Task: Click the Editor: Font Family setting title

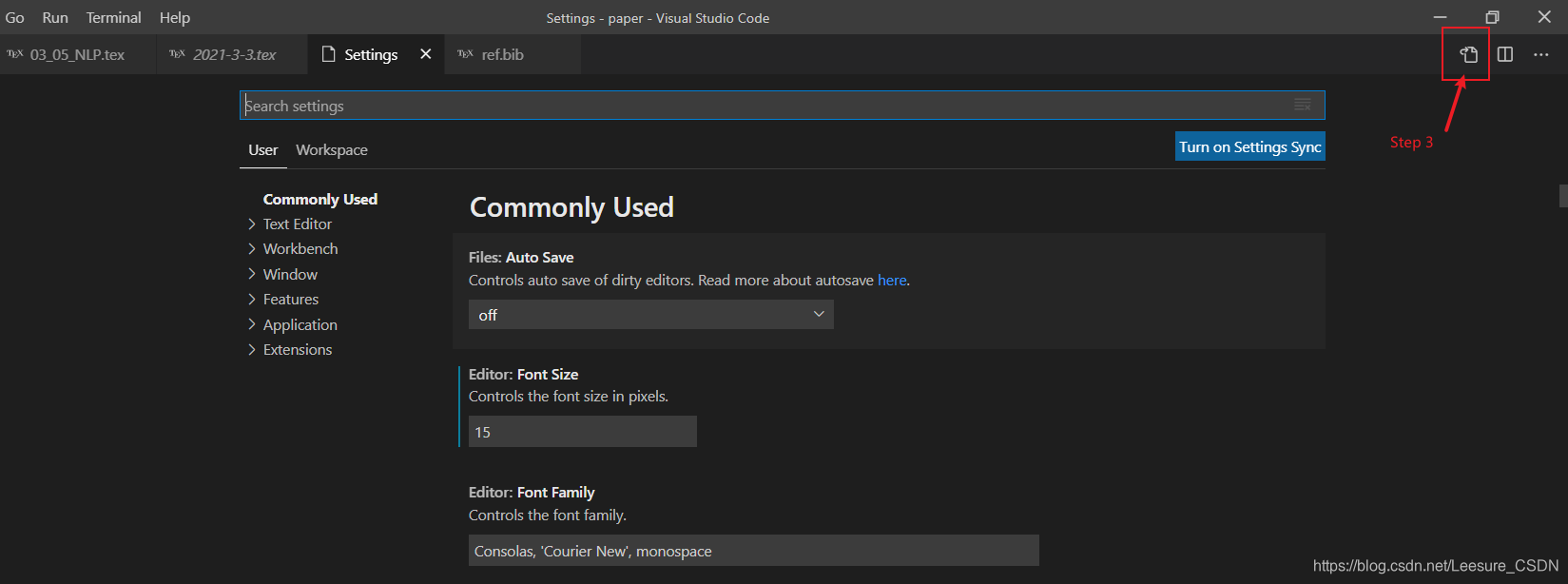Action: pos(532,493)
